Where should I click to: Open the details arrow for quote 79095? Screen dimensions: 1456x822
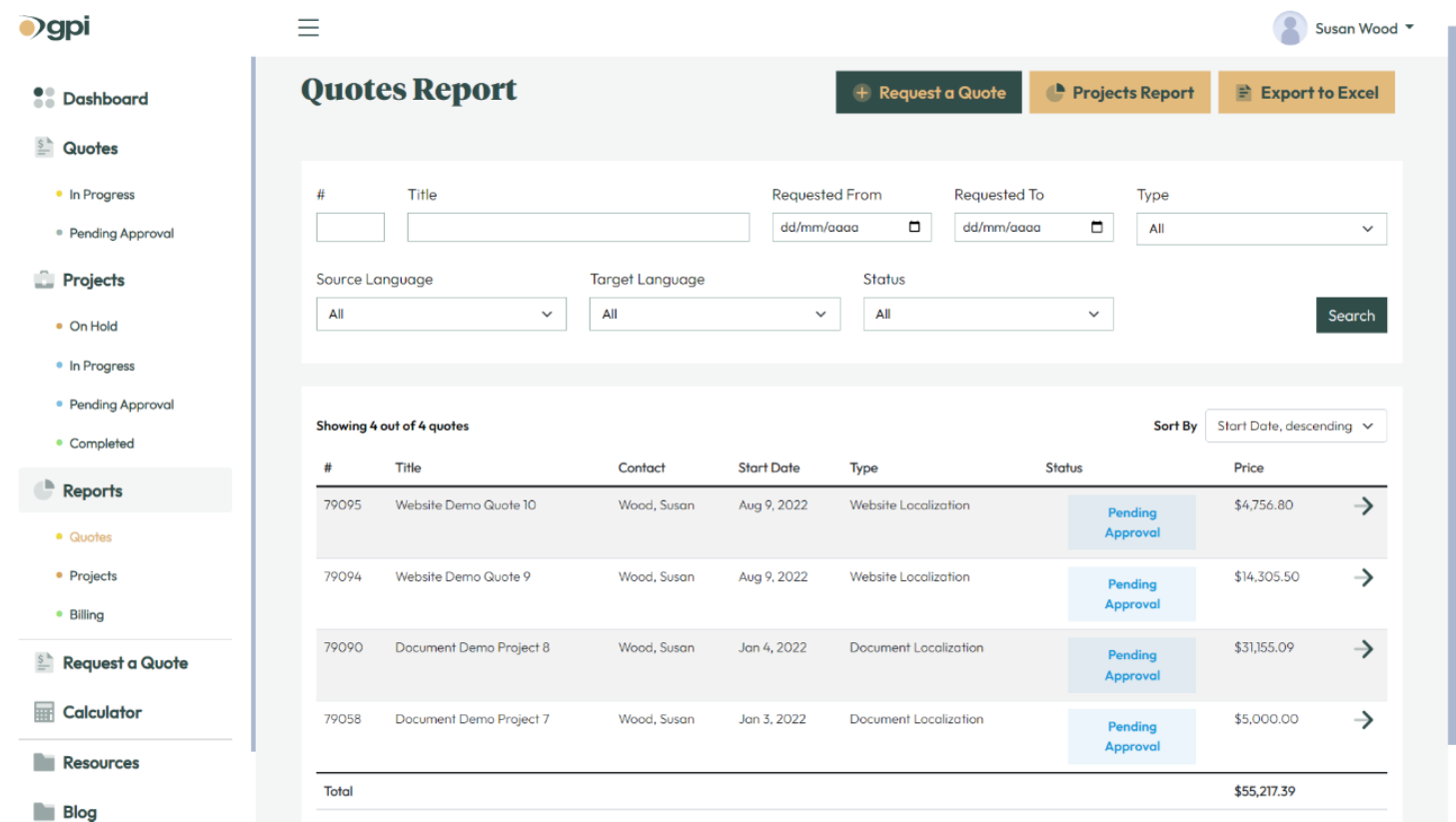(1364, 505)
